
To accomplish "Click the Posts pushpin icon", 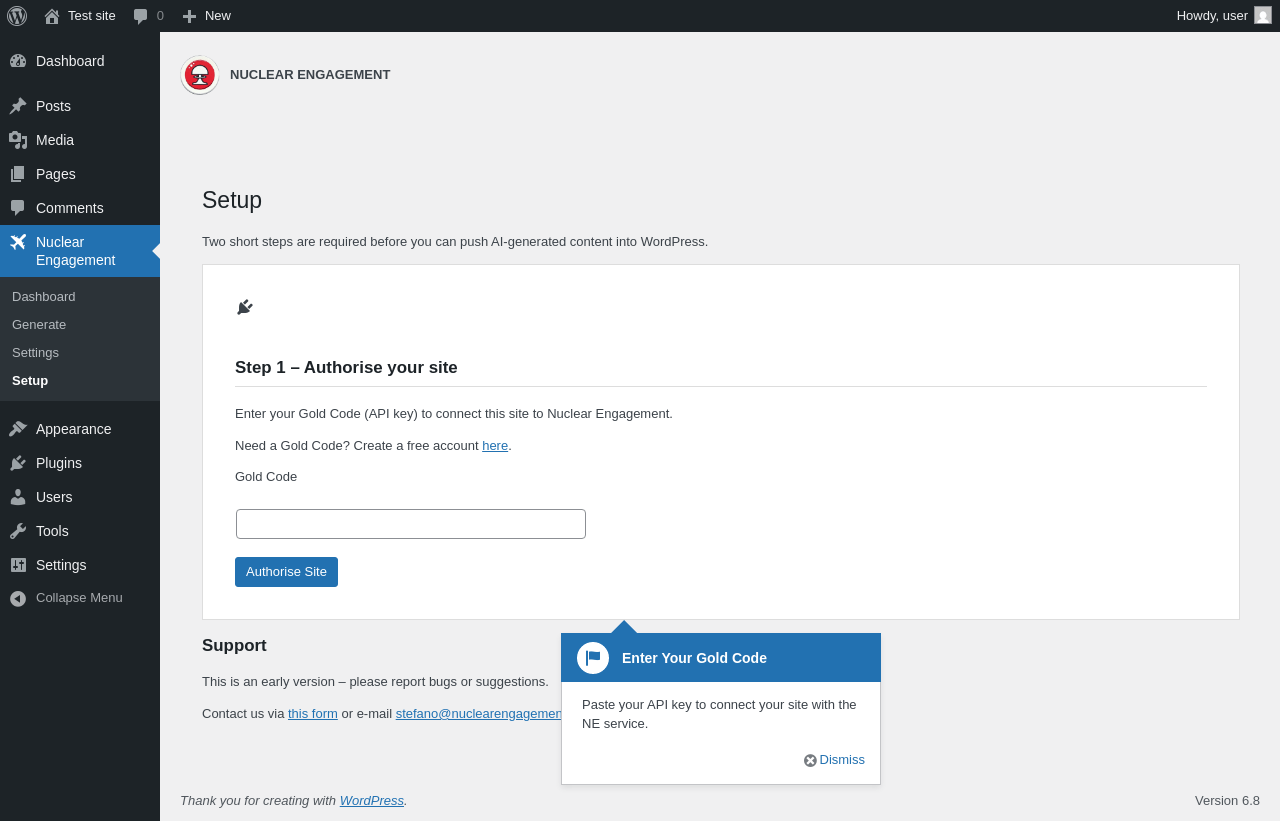I will (18, 106).
